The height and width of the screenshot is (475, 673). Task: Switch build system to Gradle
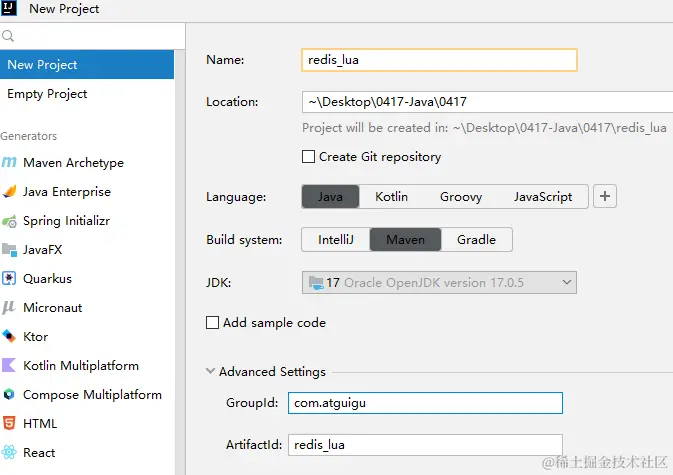click(477, 240)
